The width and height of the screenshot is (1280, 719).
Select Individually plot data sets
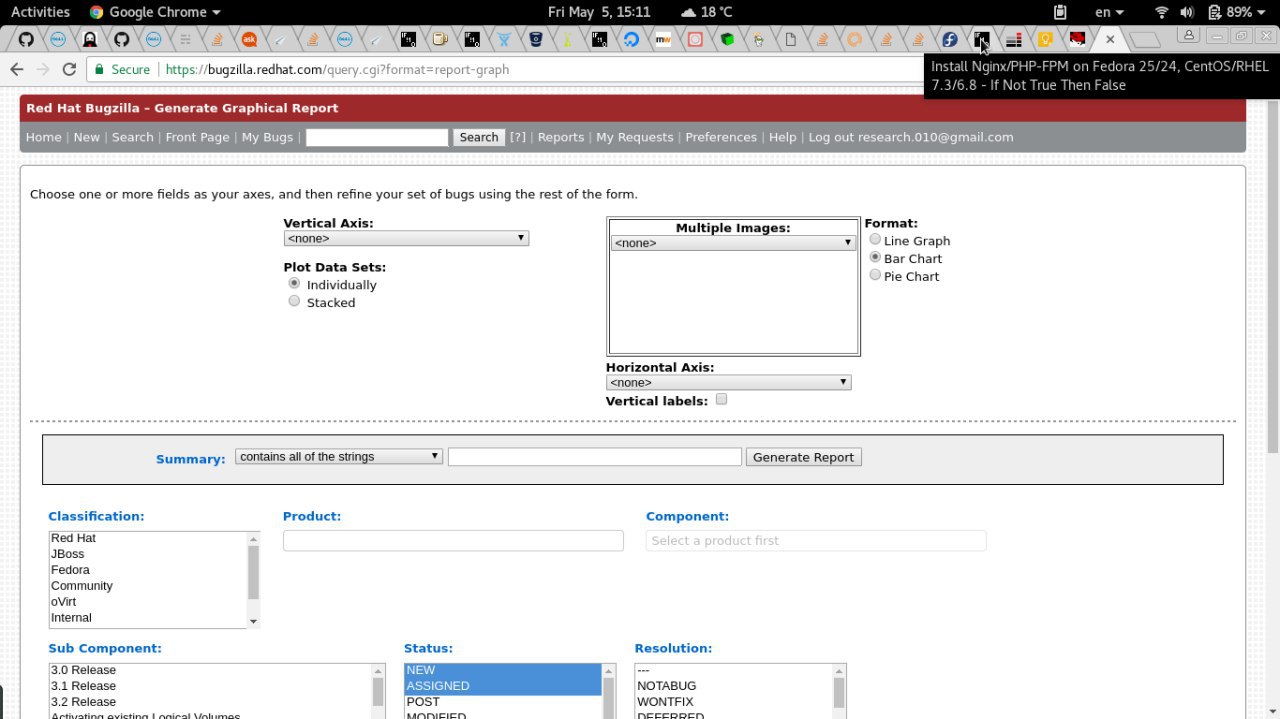(294, 284)
